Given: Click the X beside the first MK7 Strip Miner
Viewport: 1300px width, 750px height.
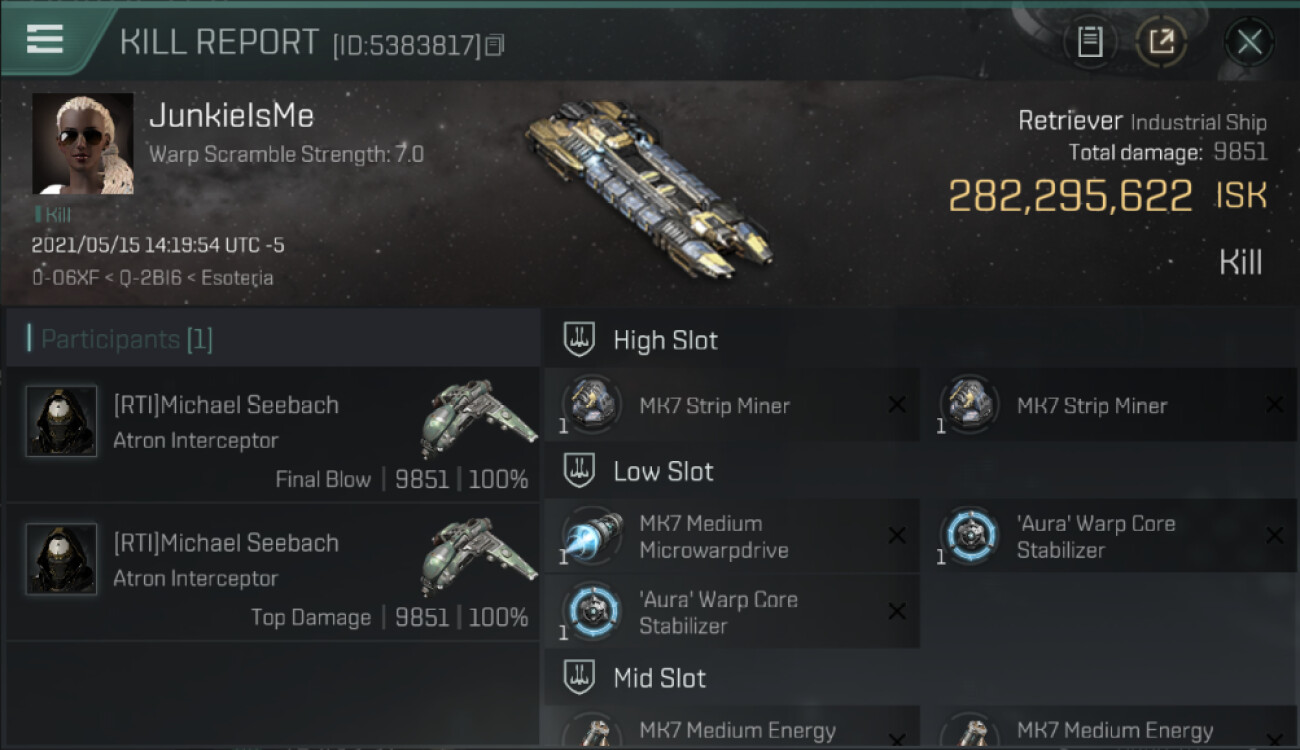Looking at the screenshot, I should 897,405.
